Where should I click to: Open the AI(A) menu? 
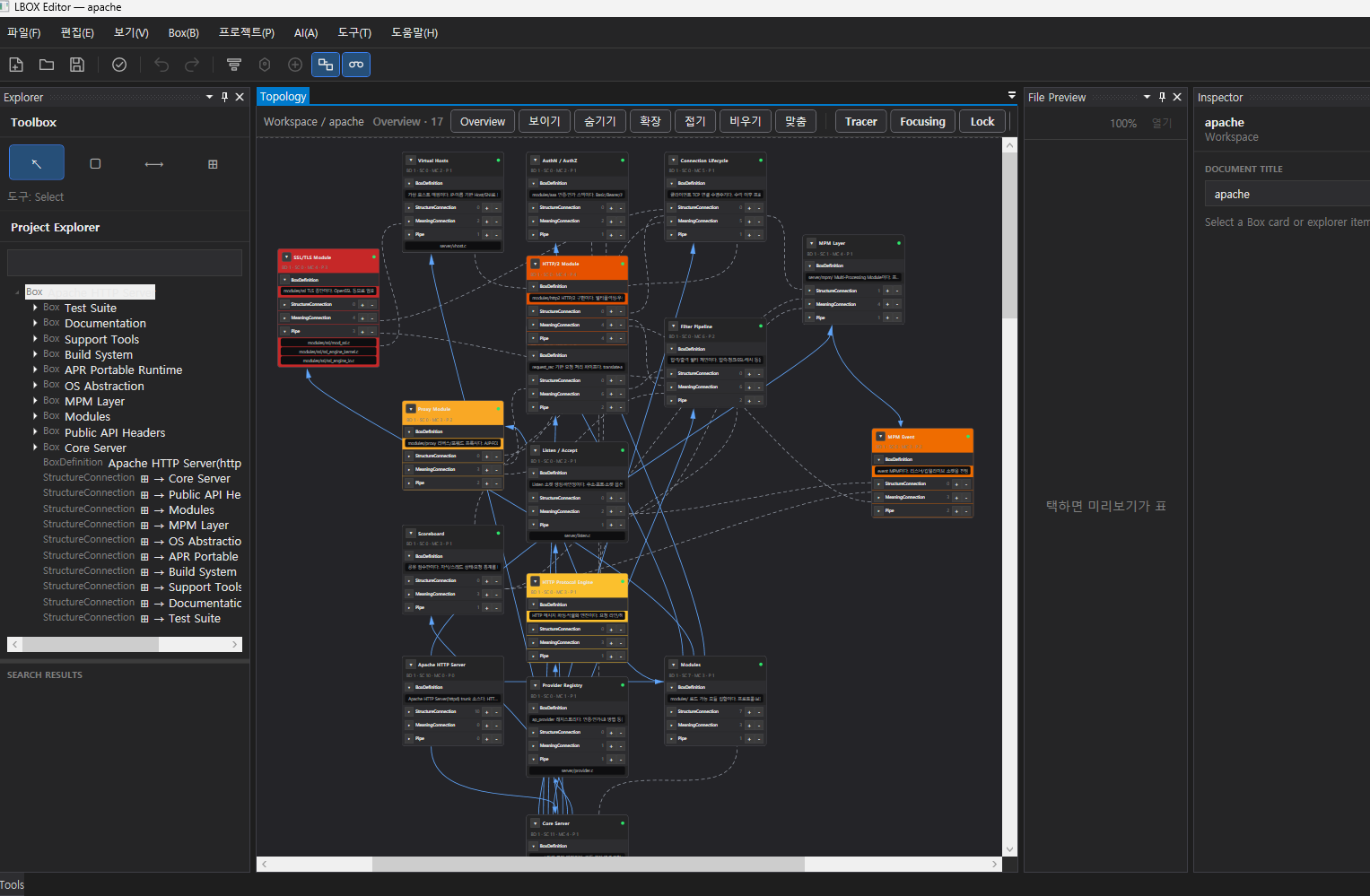coord(306,32)
